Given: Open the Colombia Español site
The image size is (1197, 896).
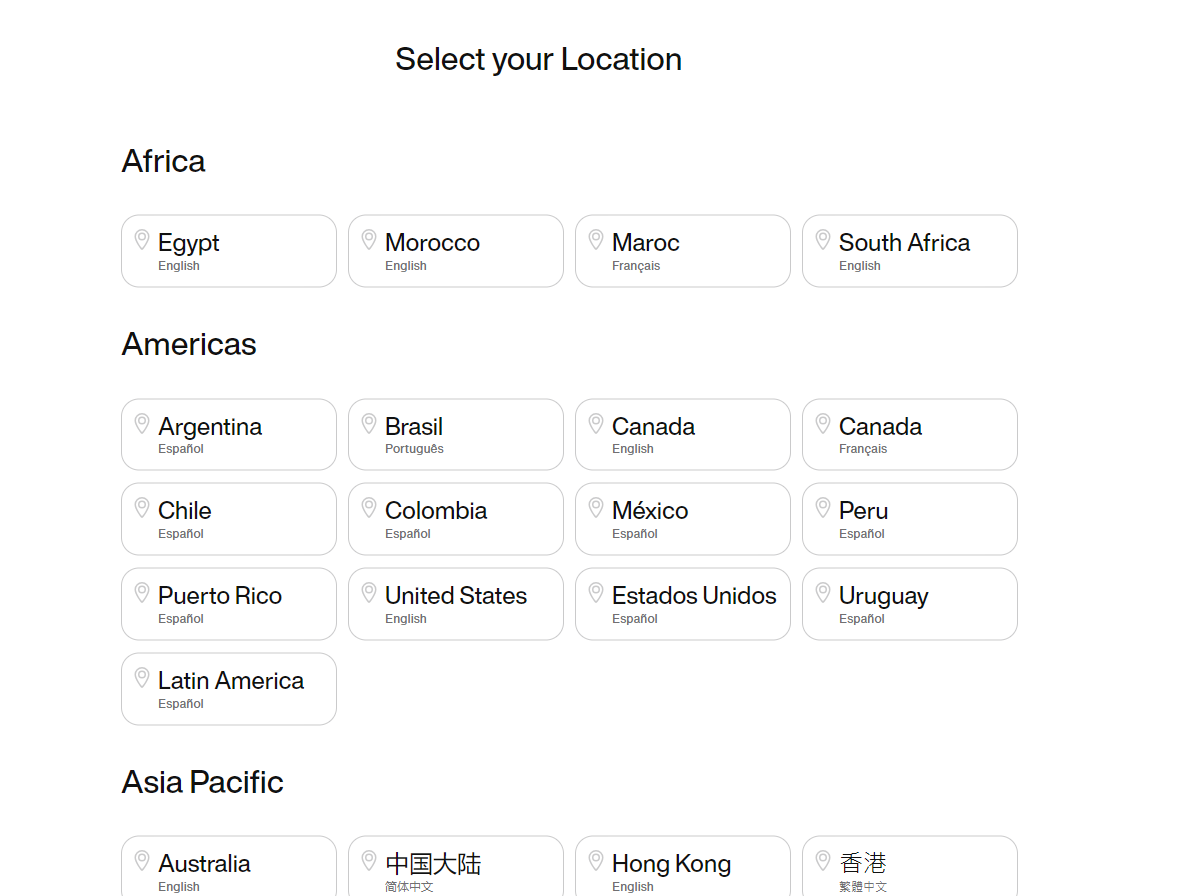Looking at the screenshot, I should pos(455,519).
